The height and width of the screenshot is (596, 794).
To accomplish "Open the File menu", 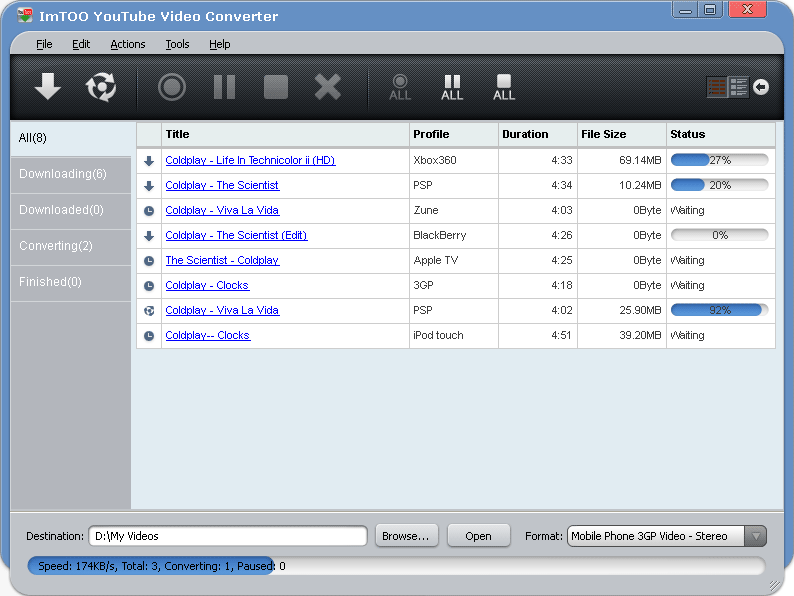I will (x=44, y=45).
